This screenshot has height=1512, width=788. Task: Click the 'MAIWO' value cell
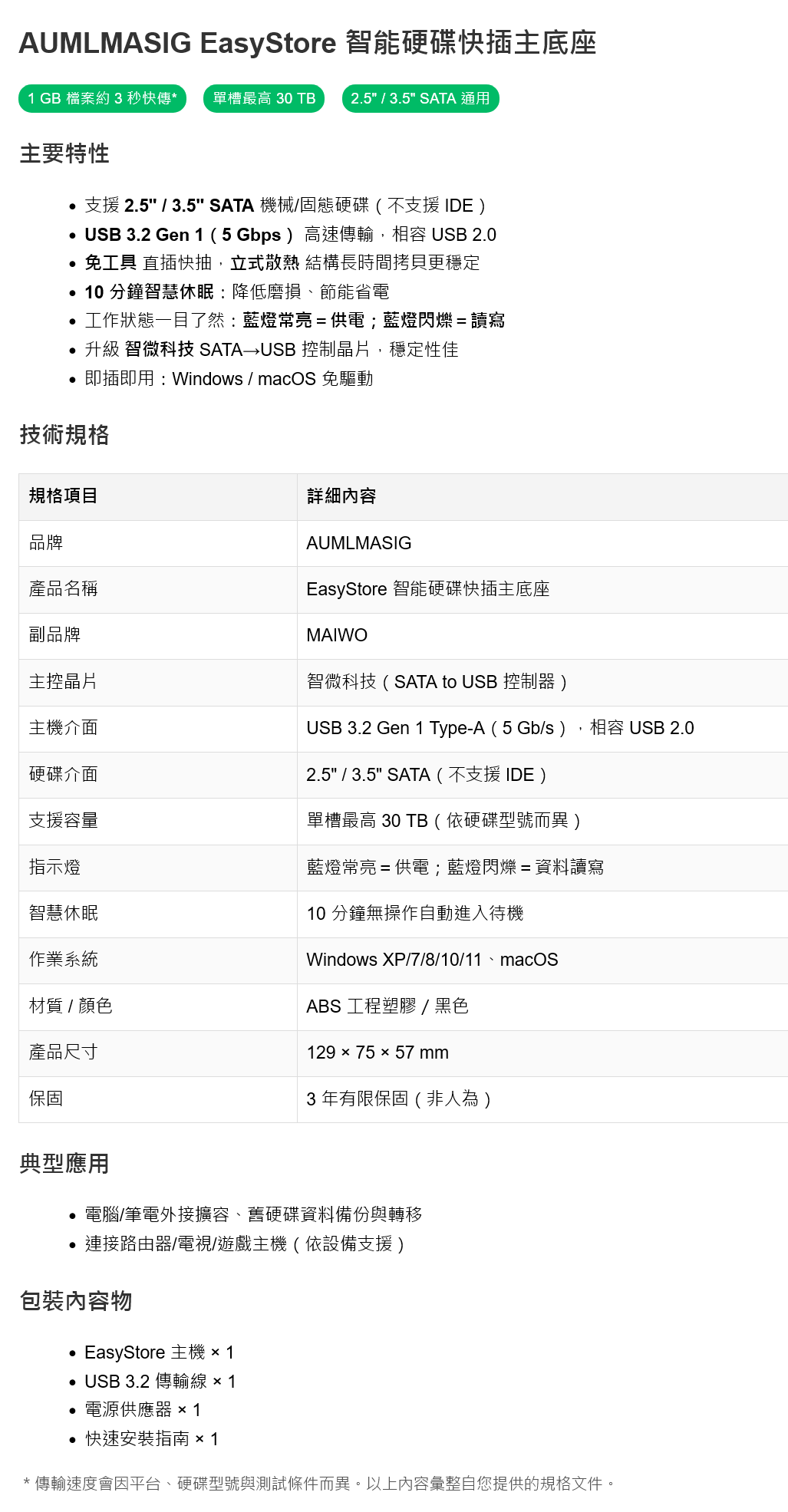pos(542,636)
